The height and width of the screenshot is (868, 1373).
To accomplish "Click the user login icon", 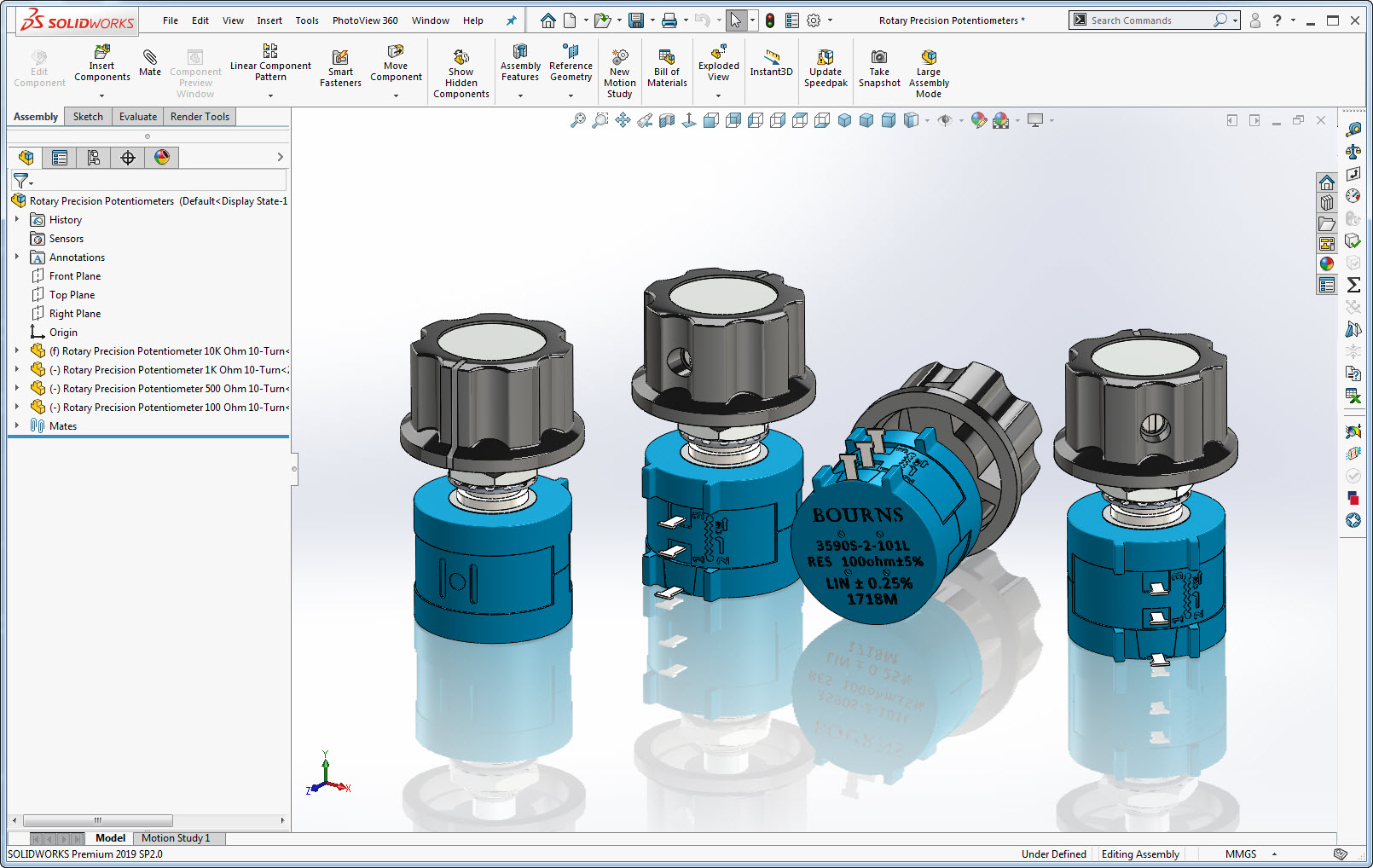I will (1255, 20).
